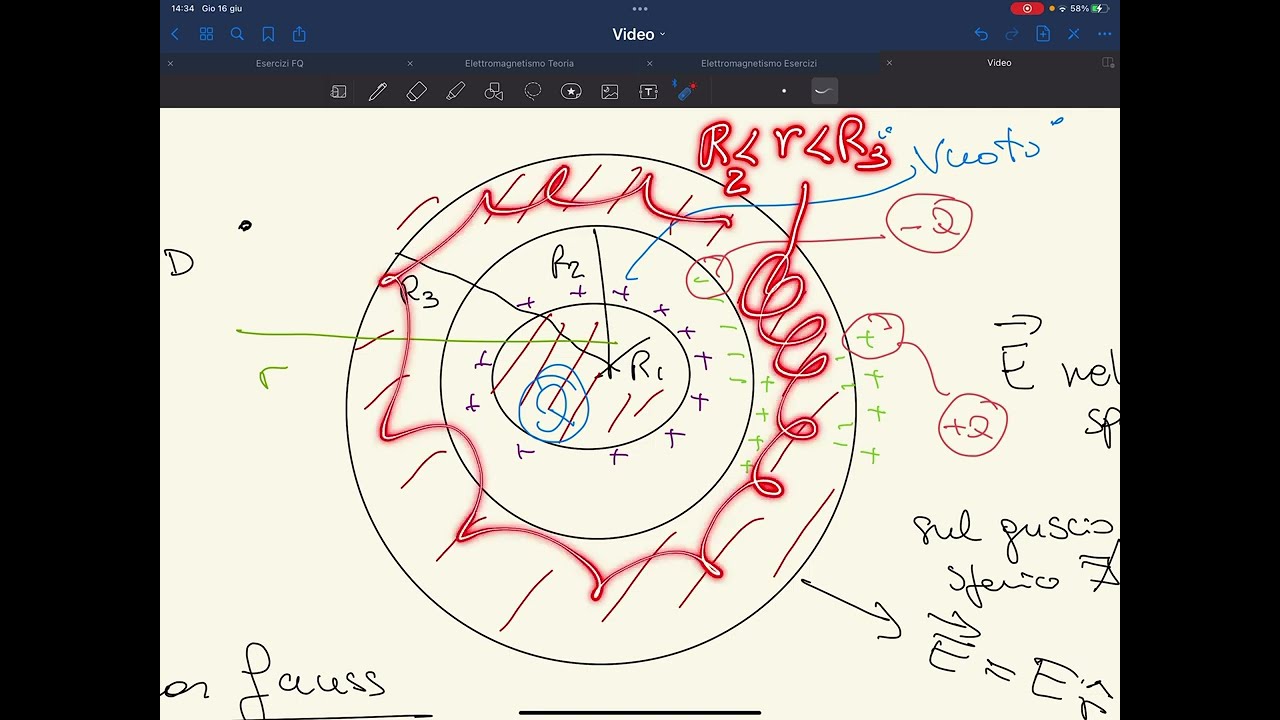Viewport: 1280px width, 720px height.
Task: Open the page thumbnails grid view
Action: point(206,34)
